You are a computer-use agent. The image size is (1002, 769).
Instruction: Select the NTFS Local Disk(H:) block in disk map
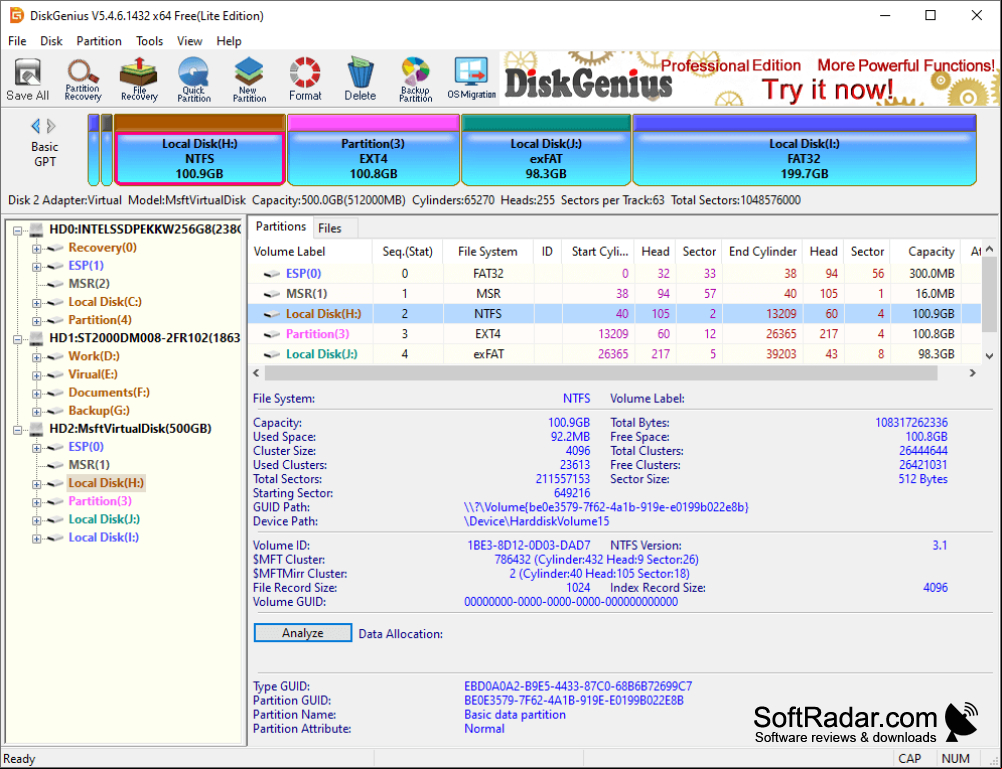pos(199,151)
